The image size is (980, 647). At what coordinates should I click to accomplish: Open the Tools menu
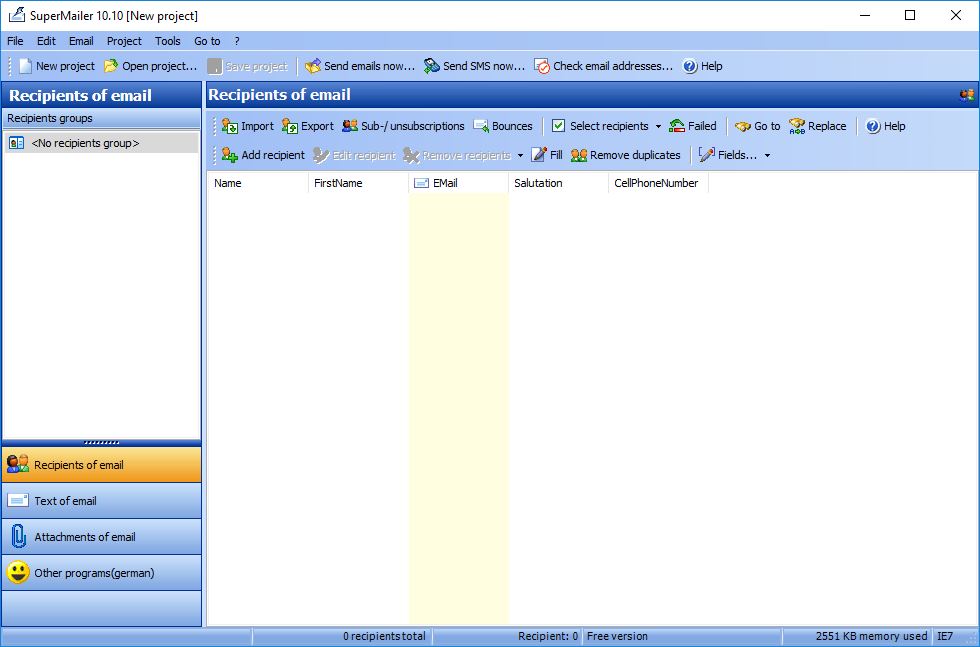click(x=168, y=41)
